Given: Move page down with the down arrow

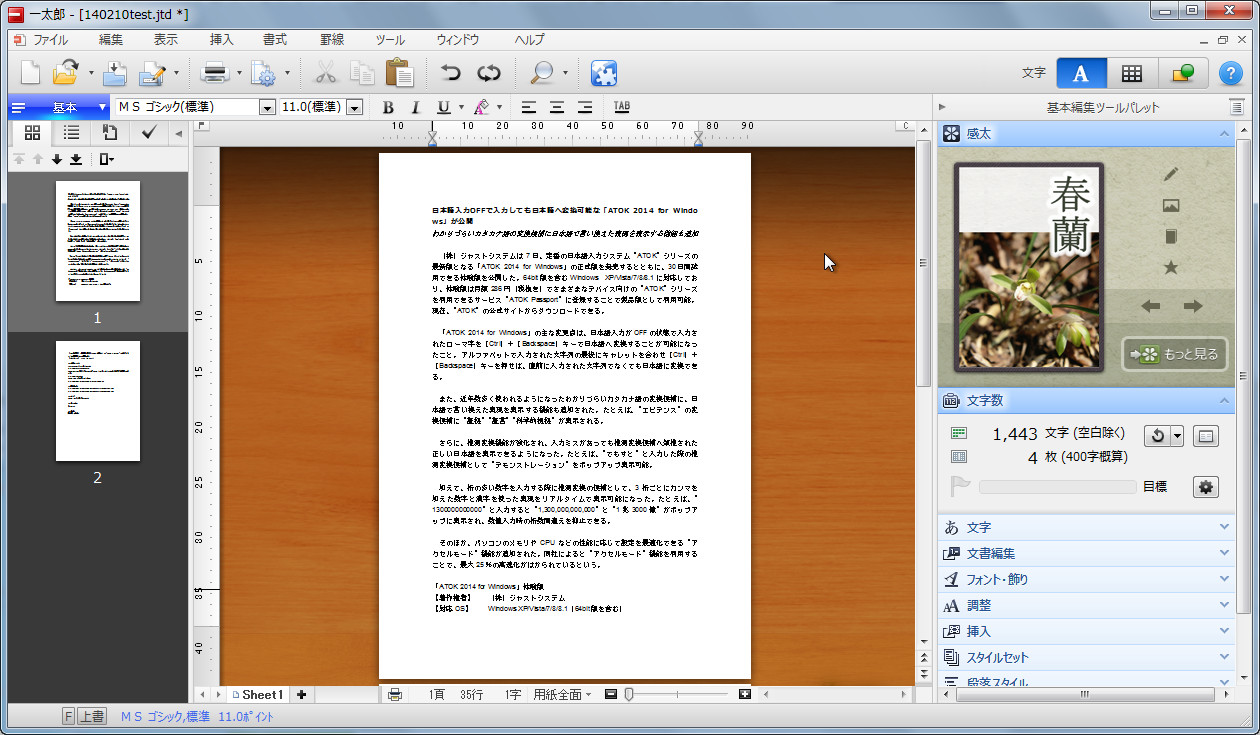Looking at the screenshot, I should pos(57,159).
